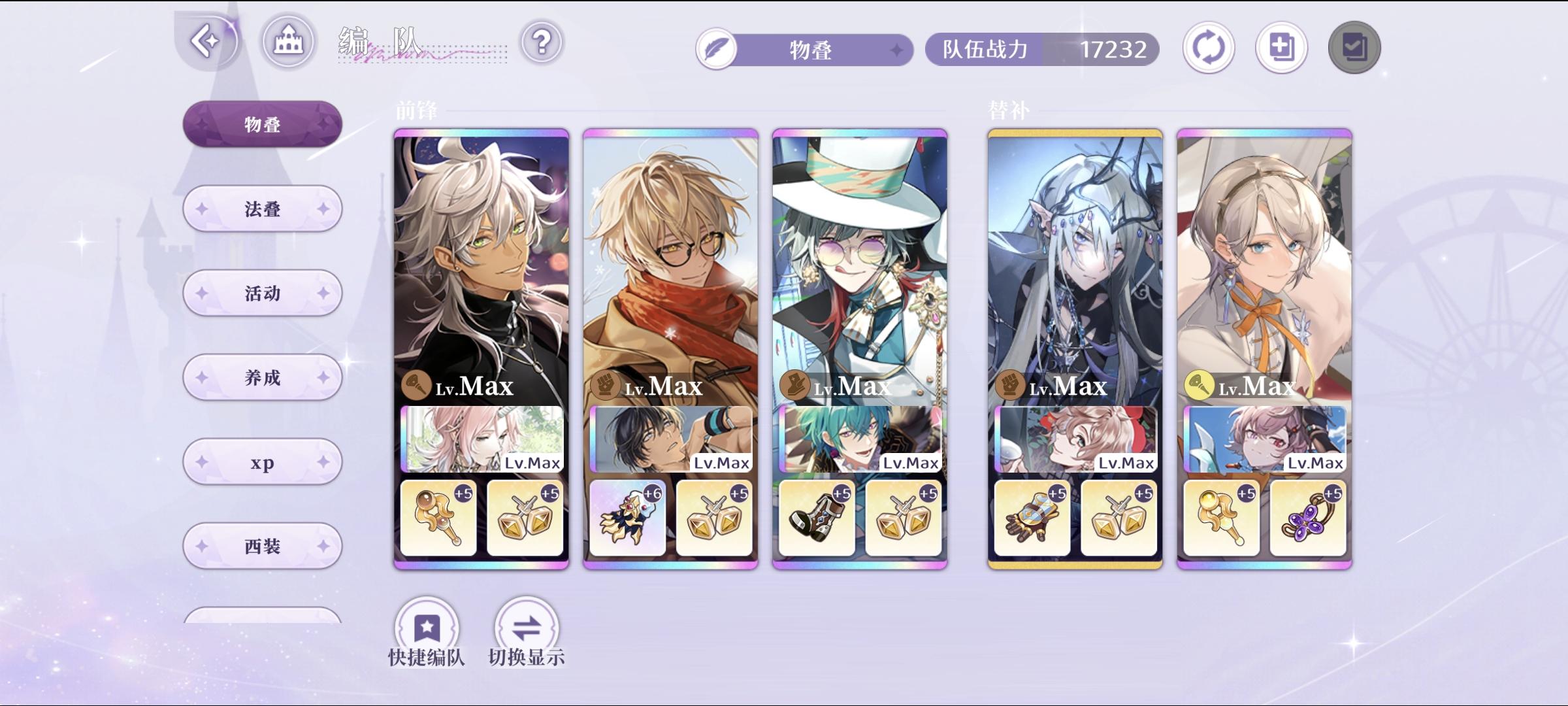Open the castle home icon

click(288, 42)
